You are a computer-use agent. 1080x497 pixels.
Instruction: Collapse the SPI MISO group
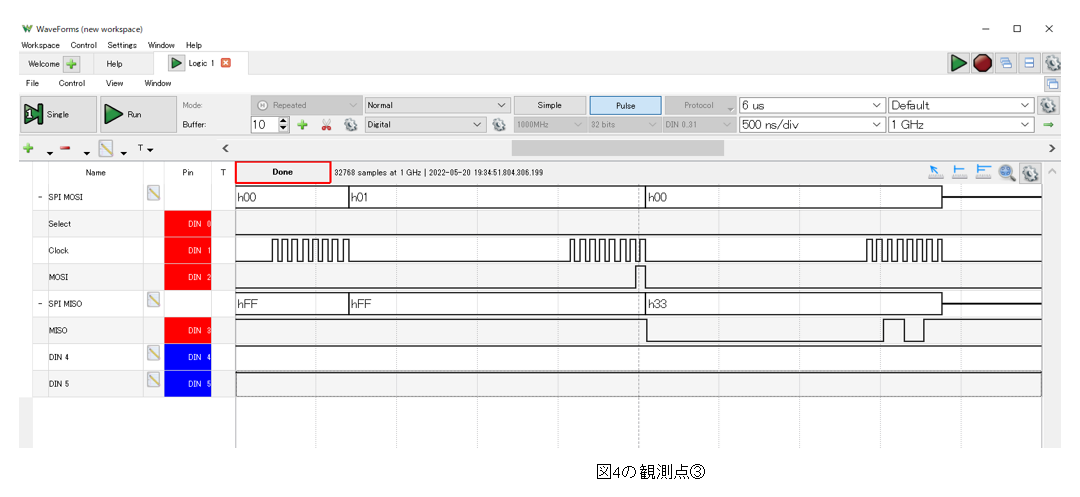pos(40,303)
